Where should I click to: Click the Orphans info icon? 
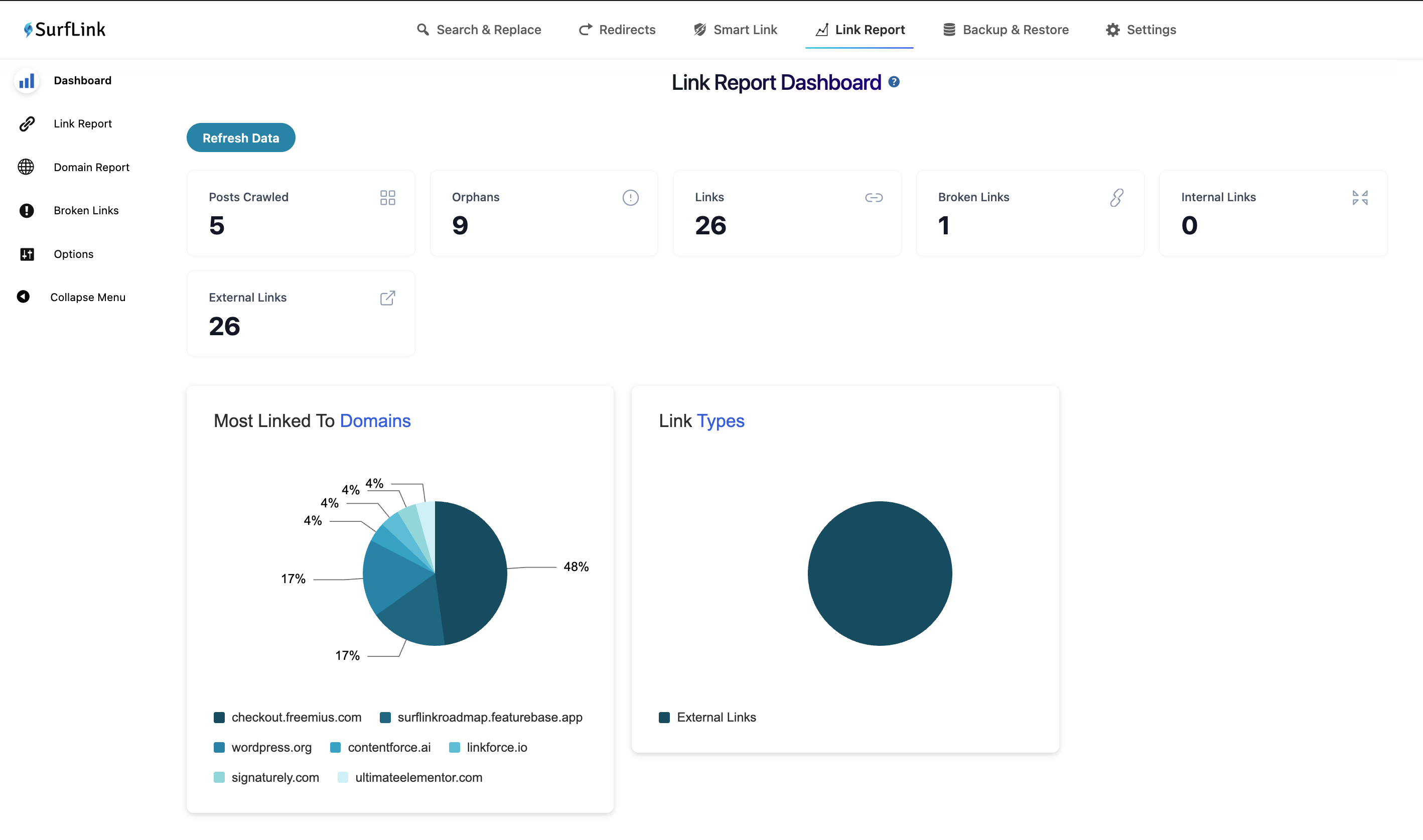pos(630,198)
